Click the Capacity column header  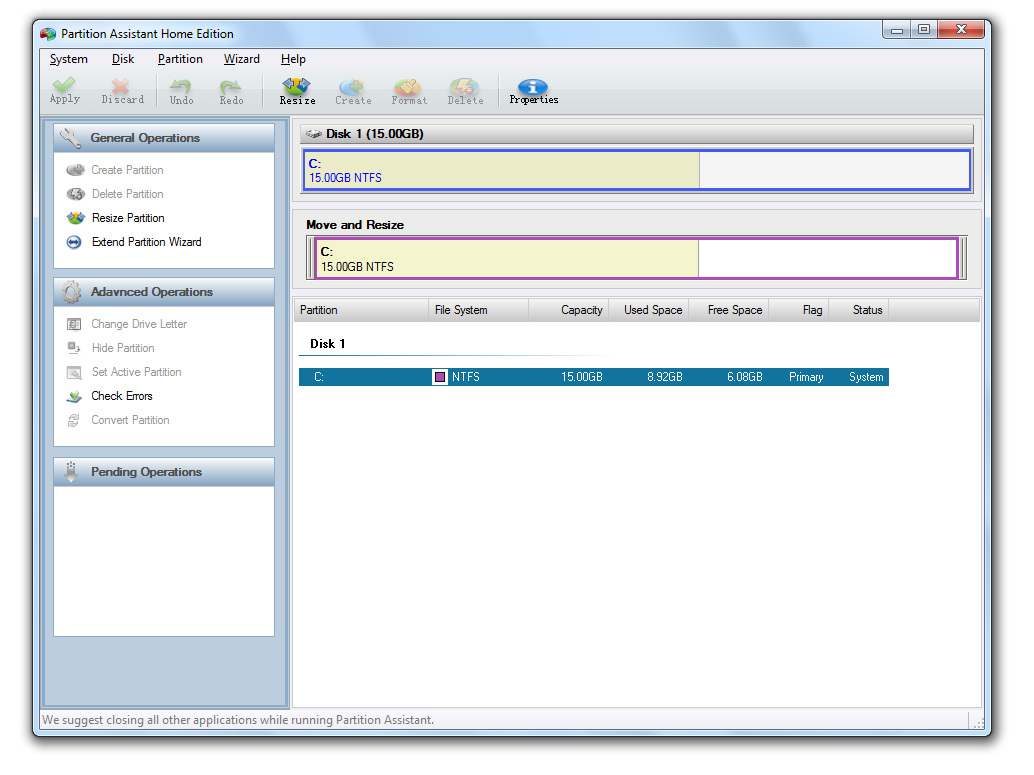[x=568, y=310]
